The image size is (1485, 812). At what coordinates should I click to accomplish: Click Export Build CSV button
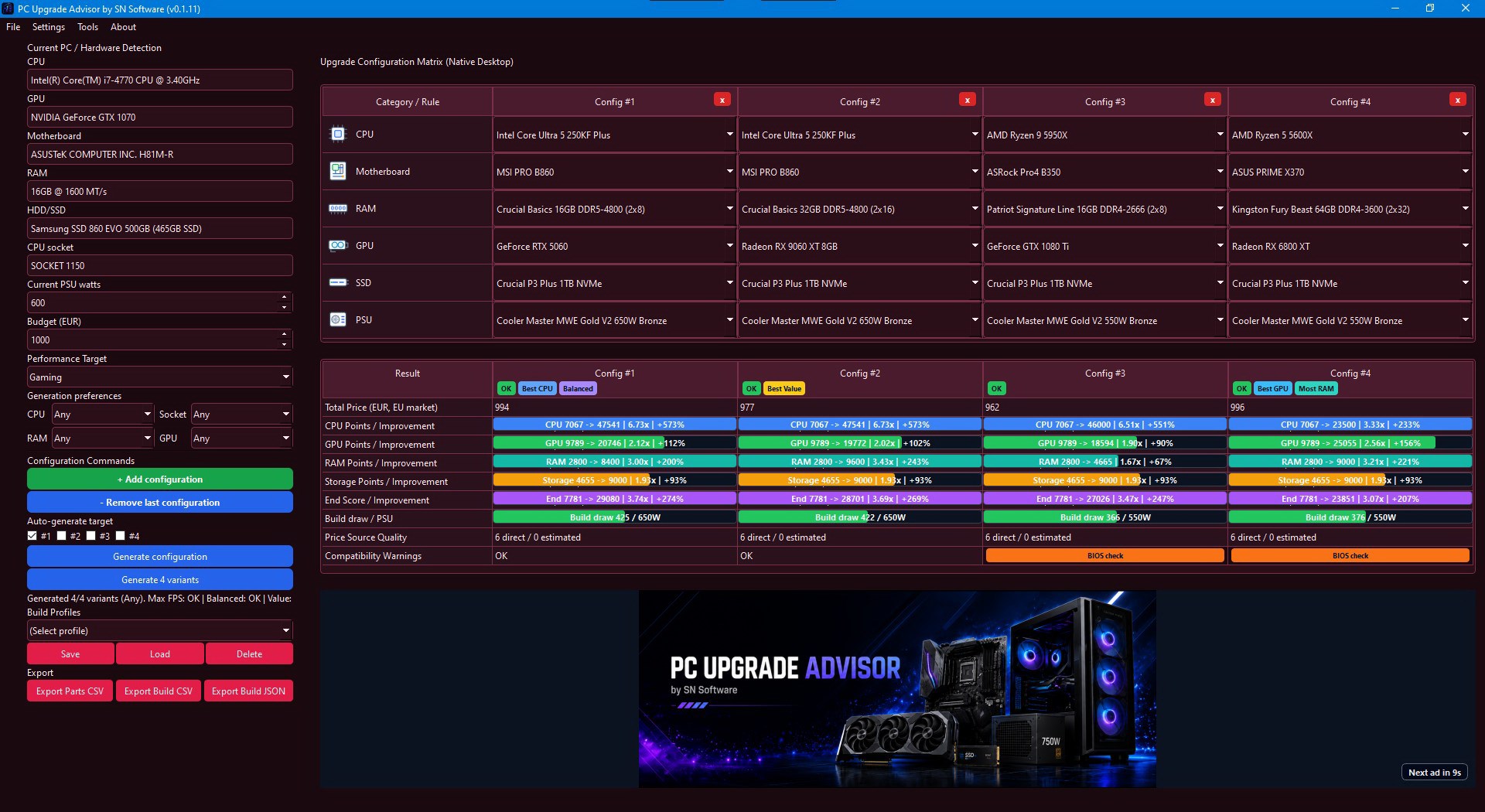tap(159, 691)
